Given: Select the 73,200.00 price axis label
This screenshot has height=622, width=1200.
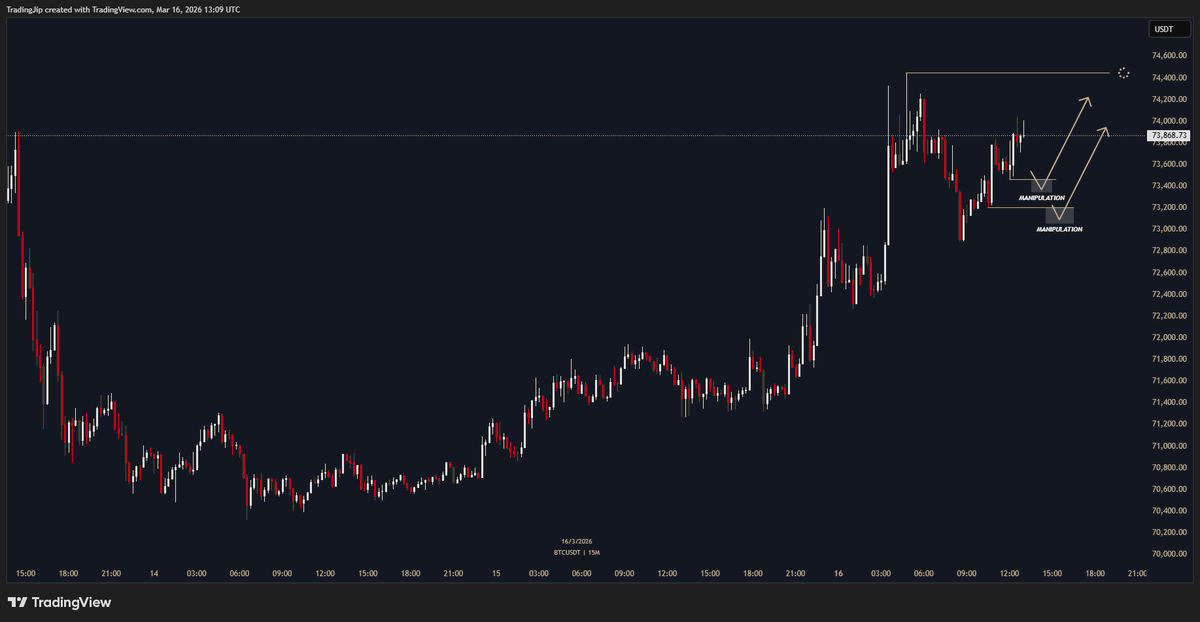Looking at the screenshot, I should (1169, 208).
